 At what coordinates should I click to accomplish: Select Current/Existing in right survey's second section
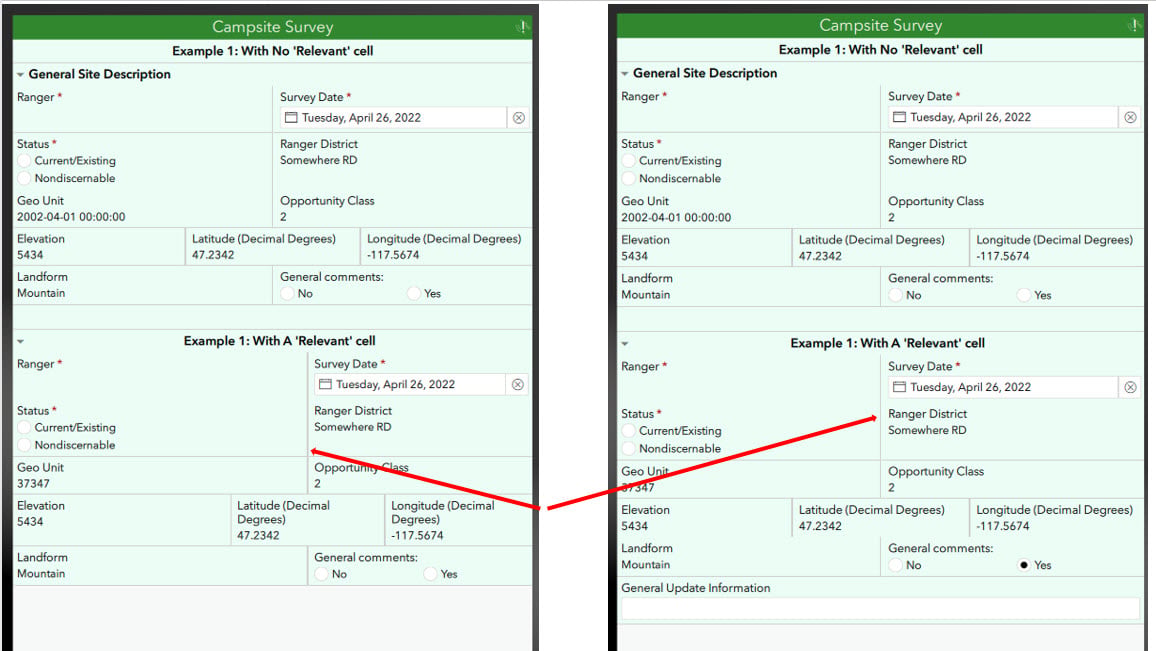[x=629, y=431]
